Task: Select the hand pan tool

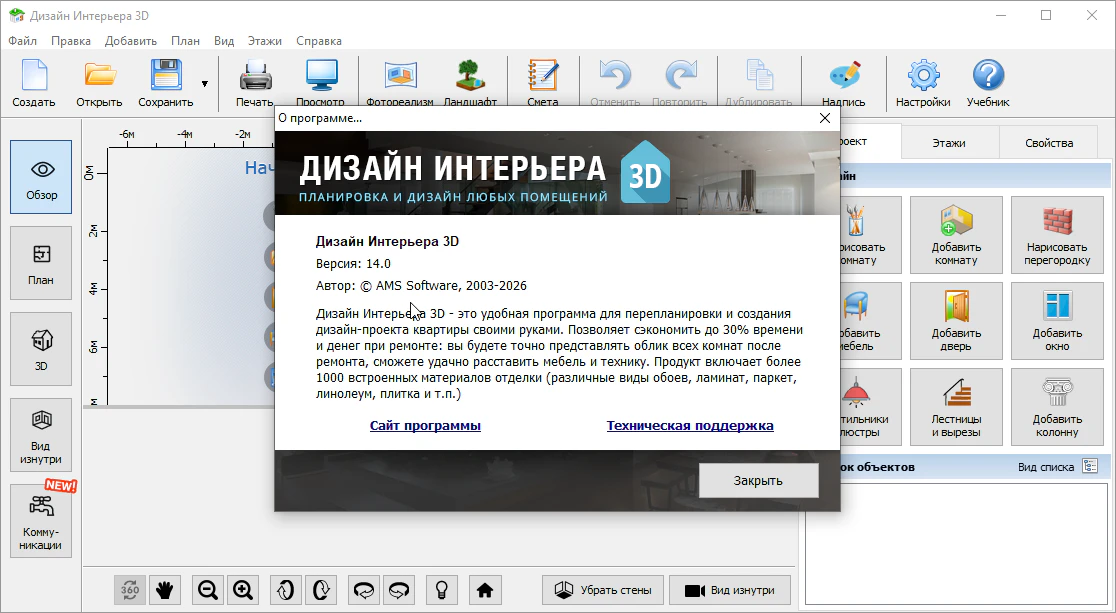Action: [164, 590]
